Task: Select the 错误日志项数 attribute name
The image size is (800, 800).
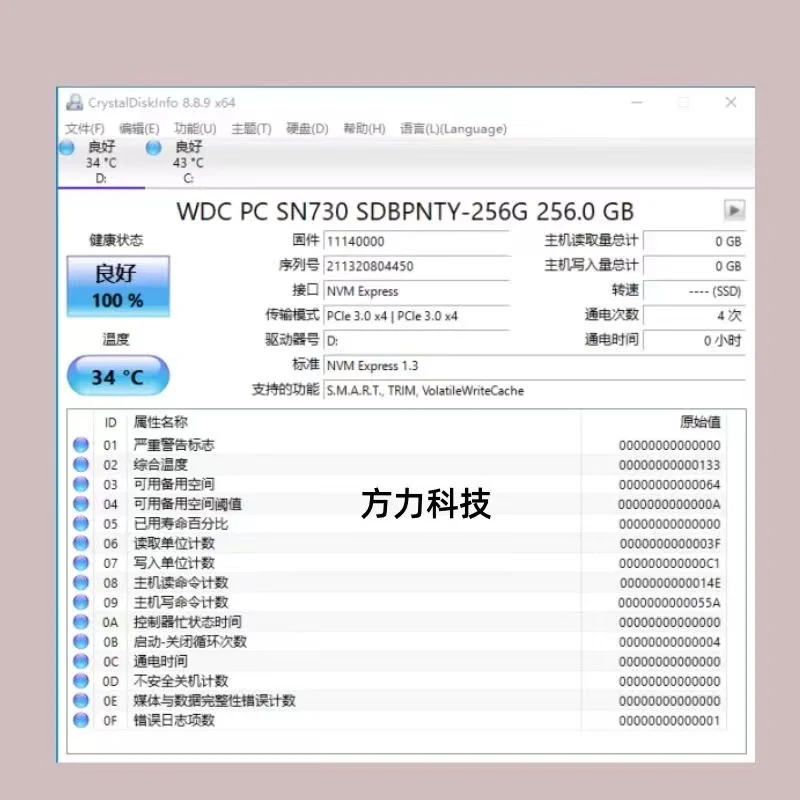Action: (173, 720)
